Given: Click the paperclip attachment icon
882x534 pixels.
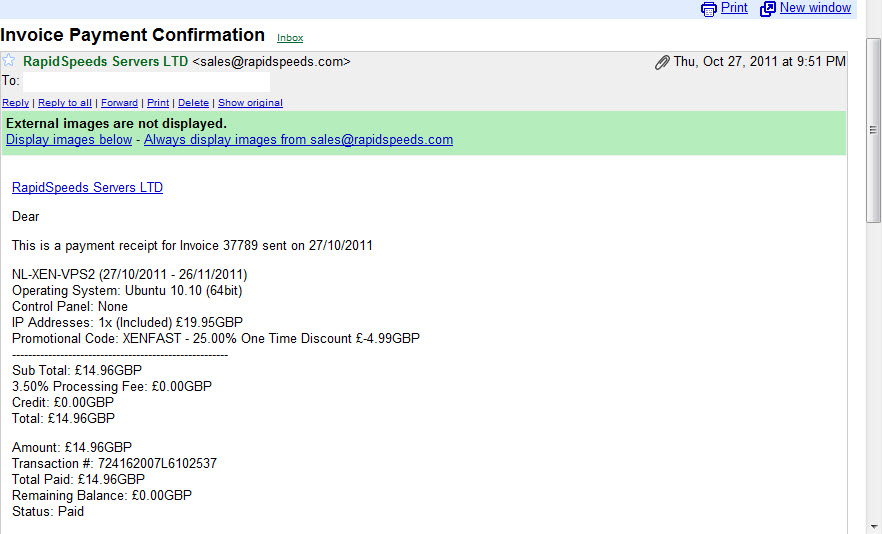Looking at the screenshot, I should [x=662, y=62].
